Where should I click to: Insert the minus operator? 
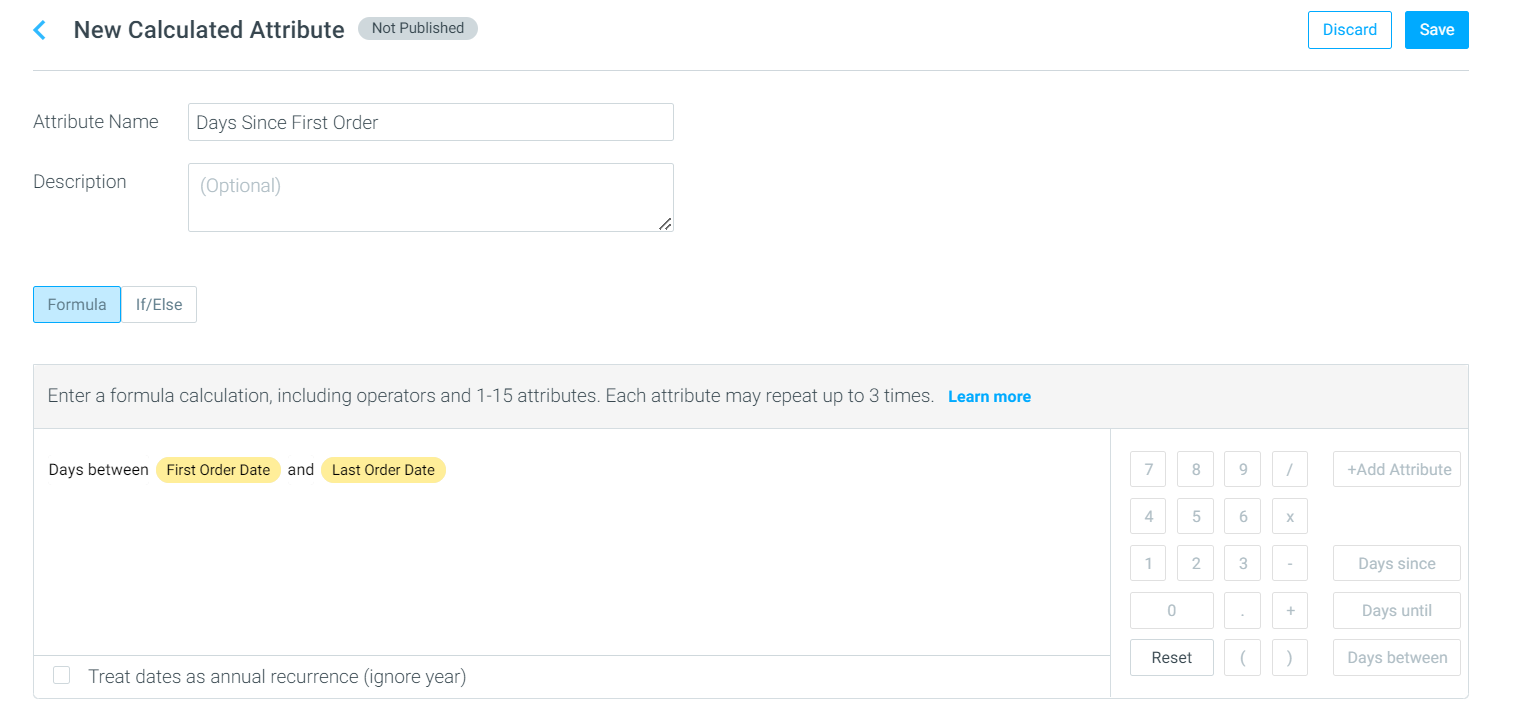tap(1290, 563)
